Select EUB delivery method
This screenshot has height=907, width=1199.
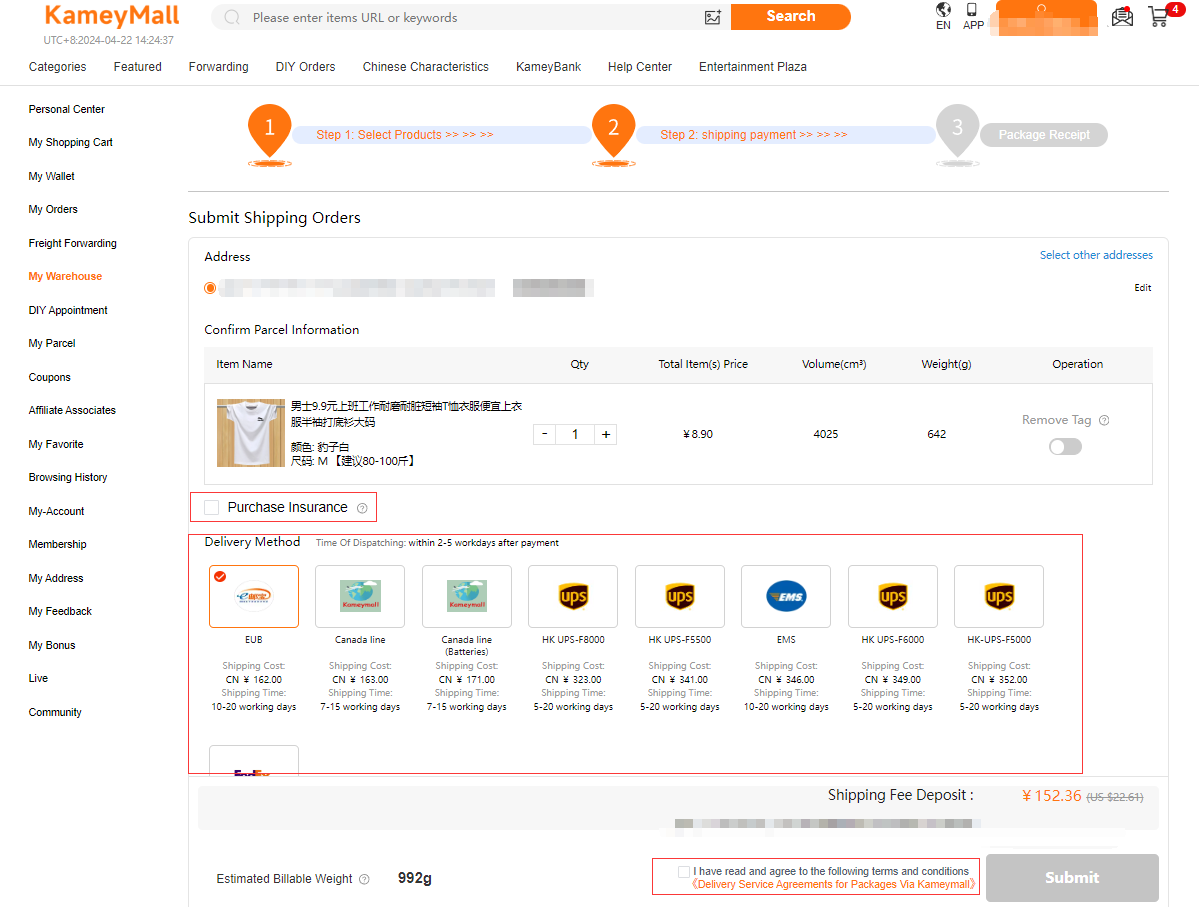pos(254,597)
